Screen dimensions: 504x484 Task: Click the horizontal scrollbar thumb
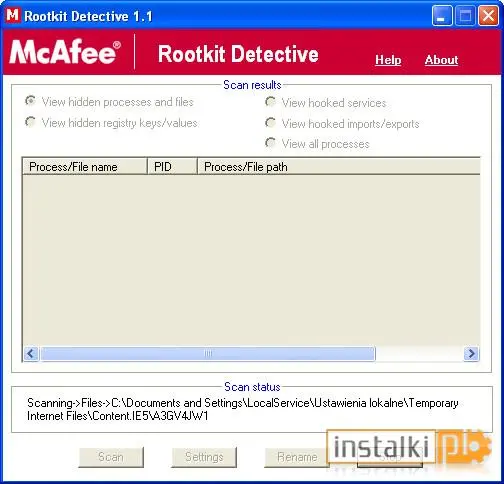208,353
